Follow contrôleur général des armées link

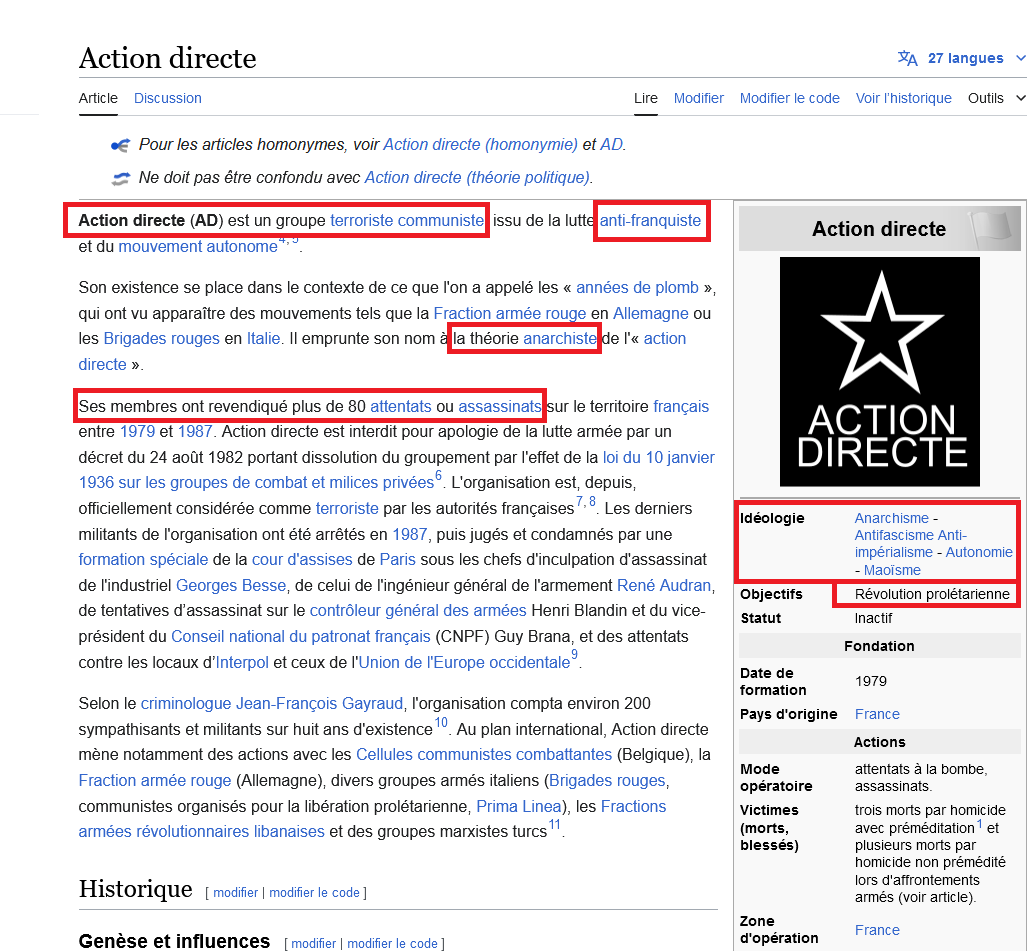[418, 611]
